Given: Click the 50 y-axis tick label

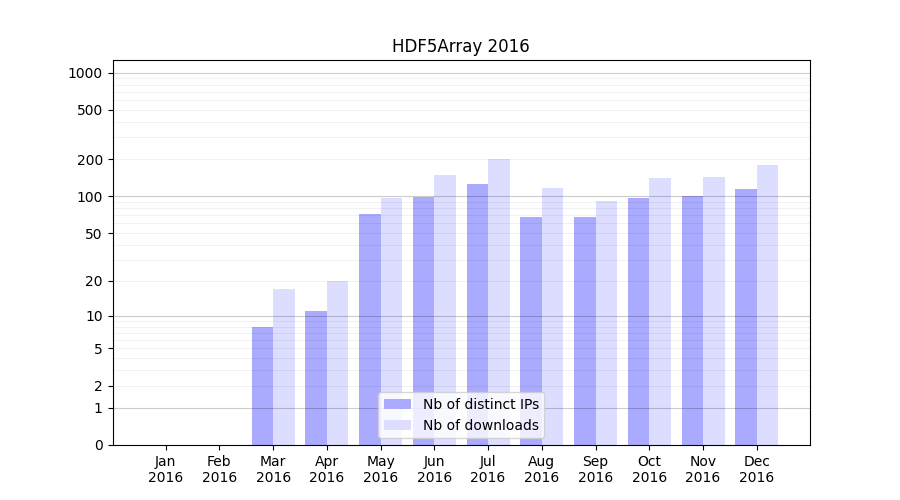Looking at the screenshot, I should pos(92,234).
